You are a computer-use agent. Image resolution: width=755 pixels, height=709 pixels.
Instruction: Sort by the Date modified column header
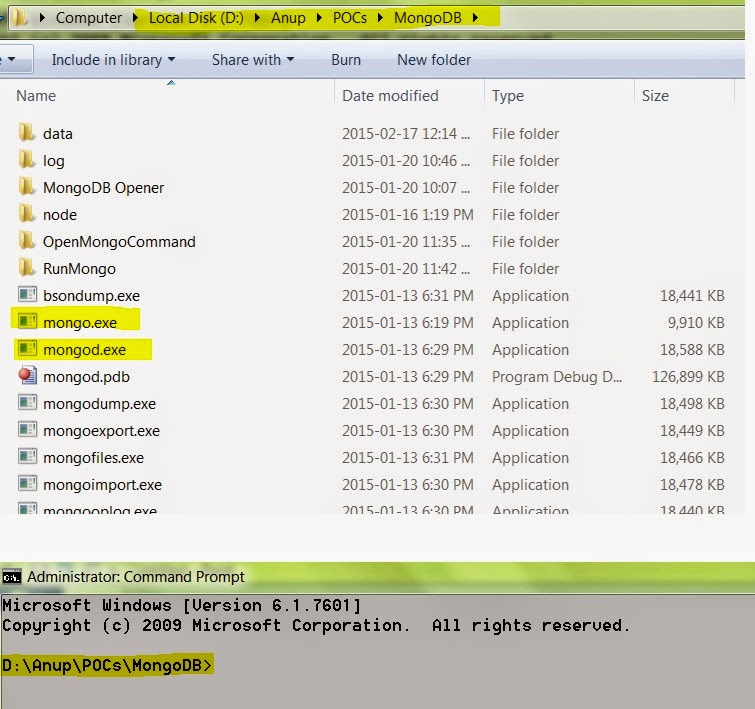[x=390, y=96]
